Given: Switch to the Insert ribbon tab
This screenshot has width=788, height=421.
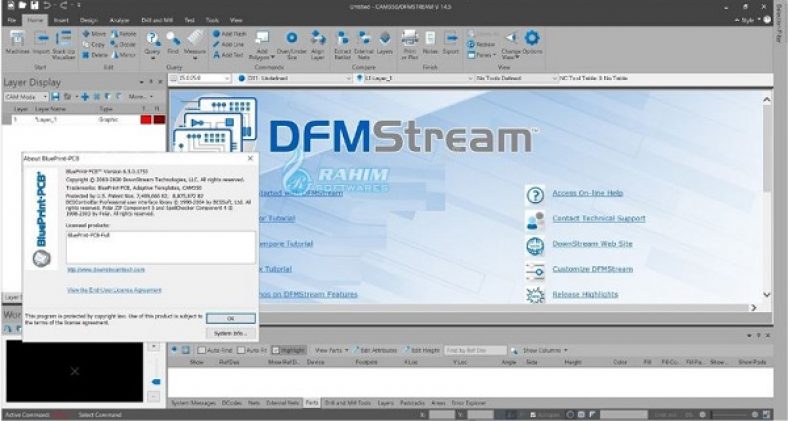Looking at the screenshot, I should pos(61,20).
